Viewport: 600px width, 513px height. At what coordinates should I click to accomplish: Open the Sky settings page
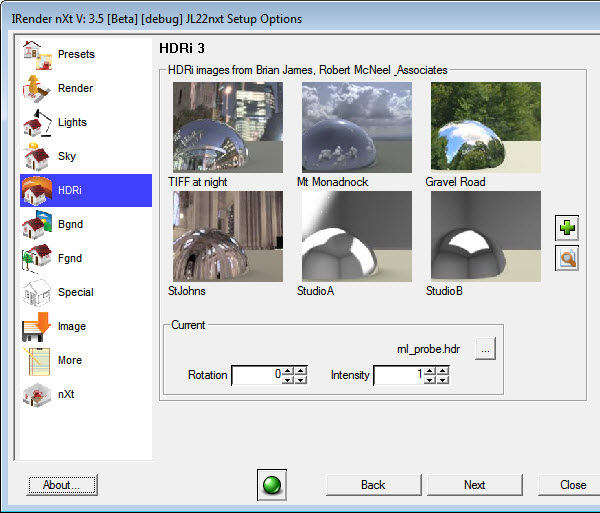(66, 156)
